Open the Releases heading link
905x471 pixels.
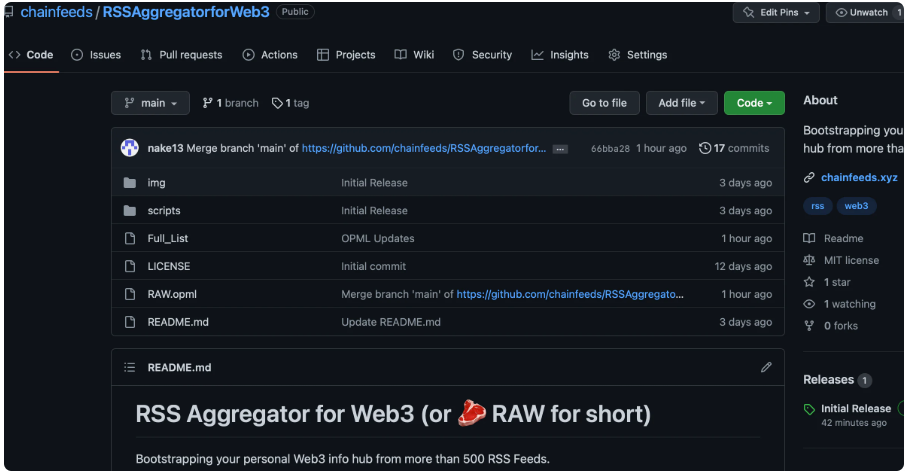828,380
